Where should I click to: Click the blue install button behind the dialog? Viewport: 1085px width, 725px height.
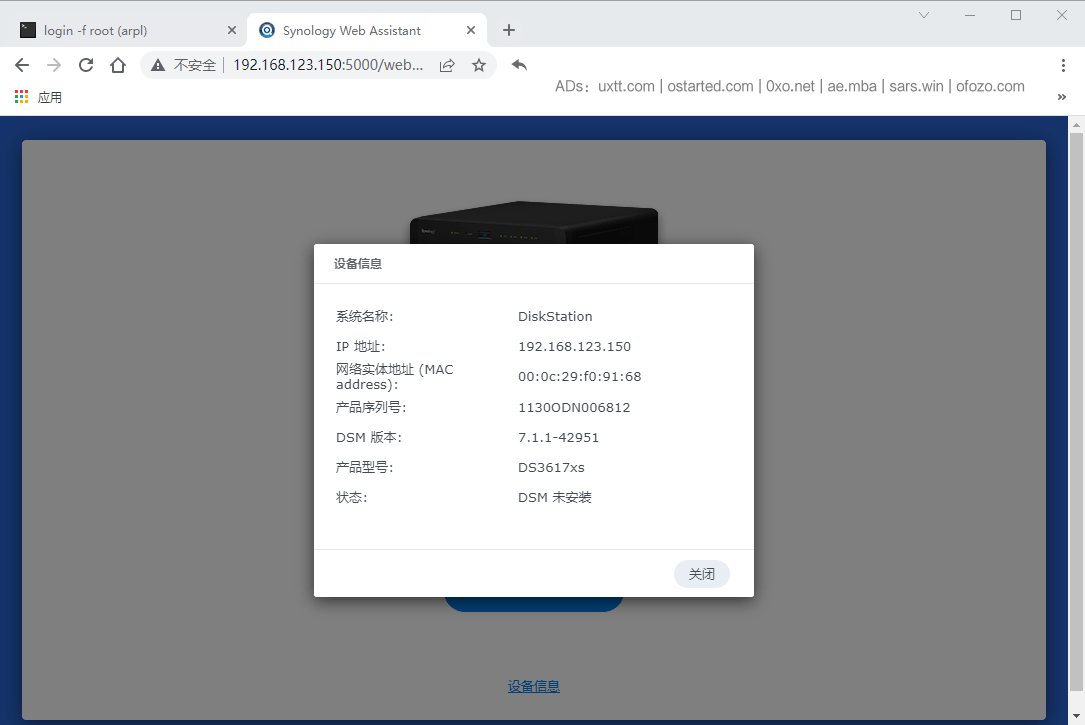pyautogui.click(x=534, y=604)
